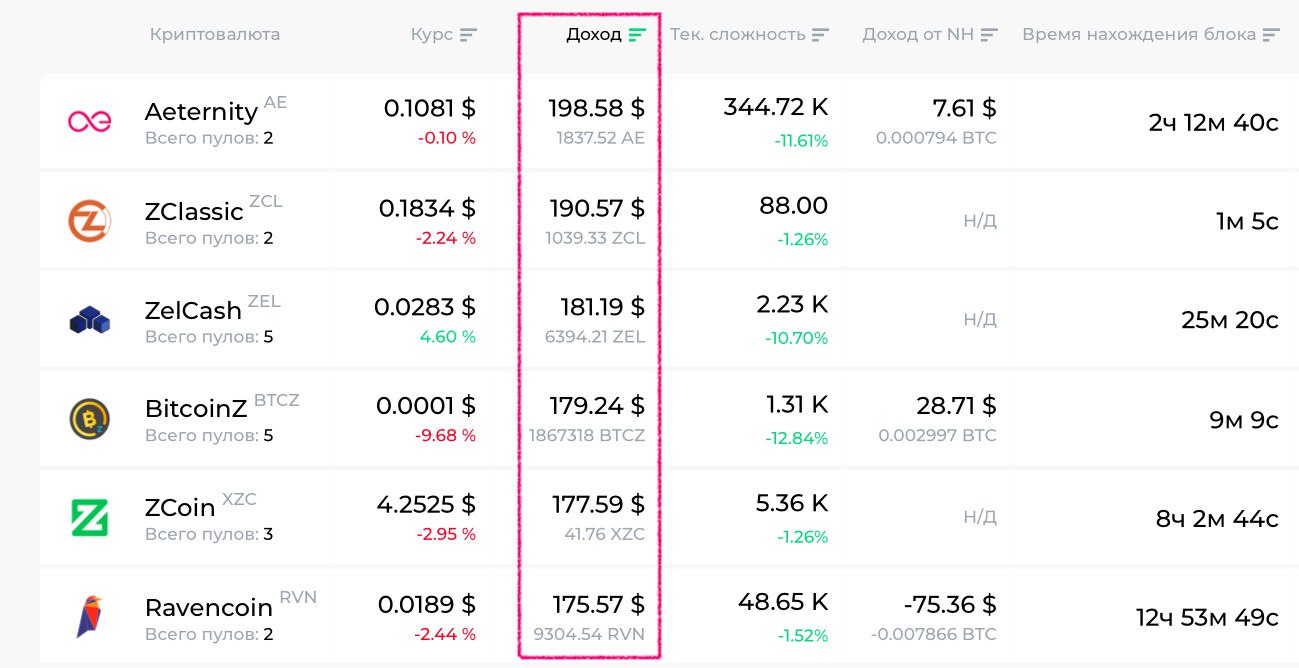This screenshot has height=668, width=1299.
Task: Click the 1м 5с block time
Action: [x=1247, y=222]
